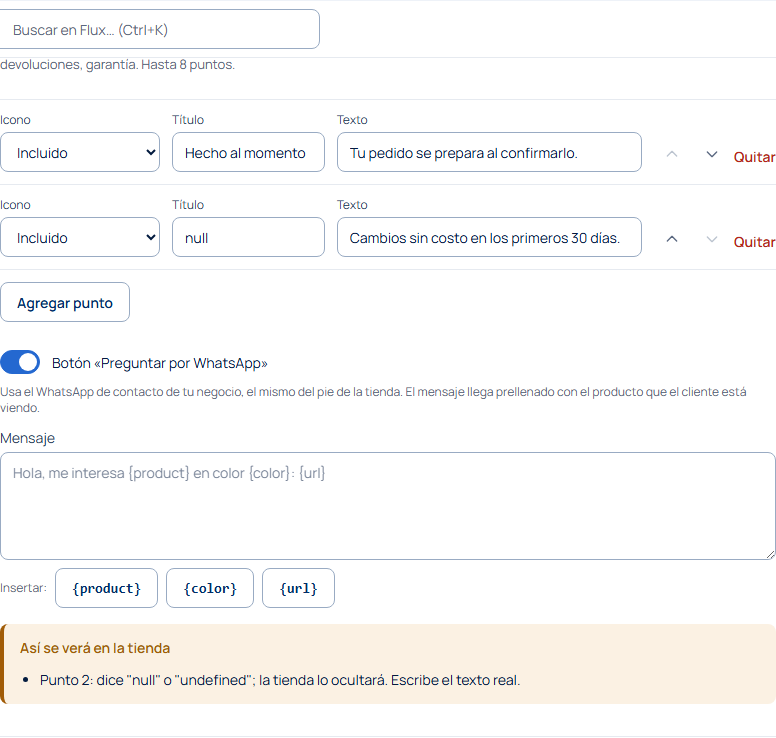Remove the 'Hecho al momento' point with Quitar

pos(754,157)
